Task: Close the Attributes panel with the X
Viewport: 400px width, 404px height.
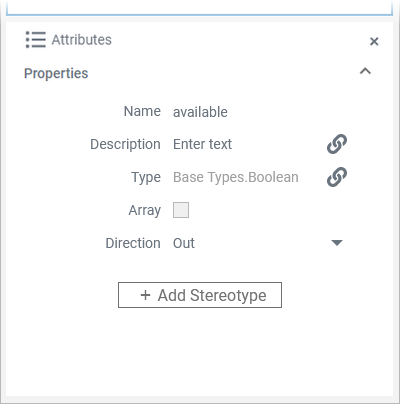Action: click(374, 41)
